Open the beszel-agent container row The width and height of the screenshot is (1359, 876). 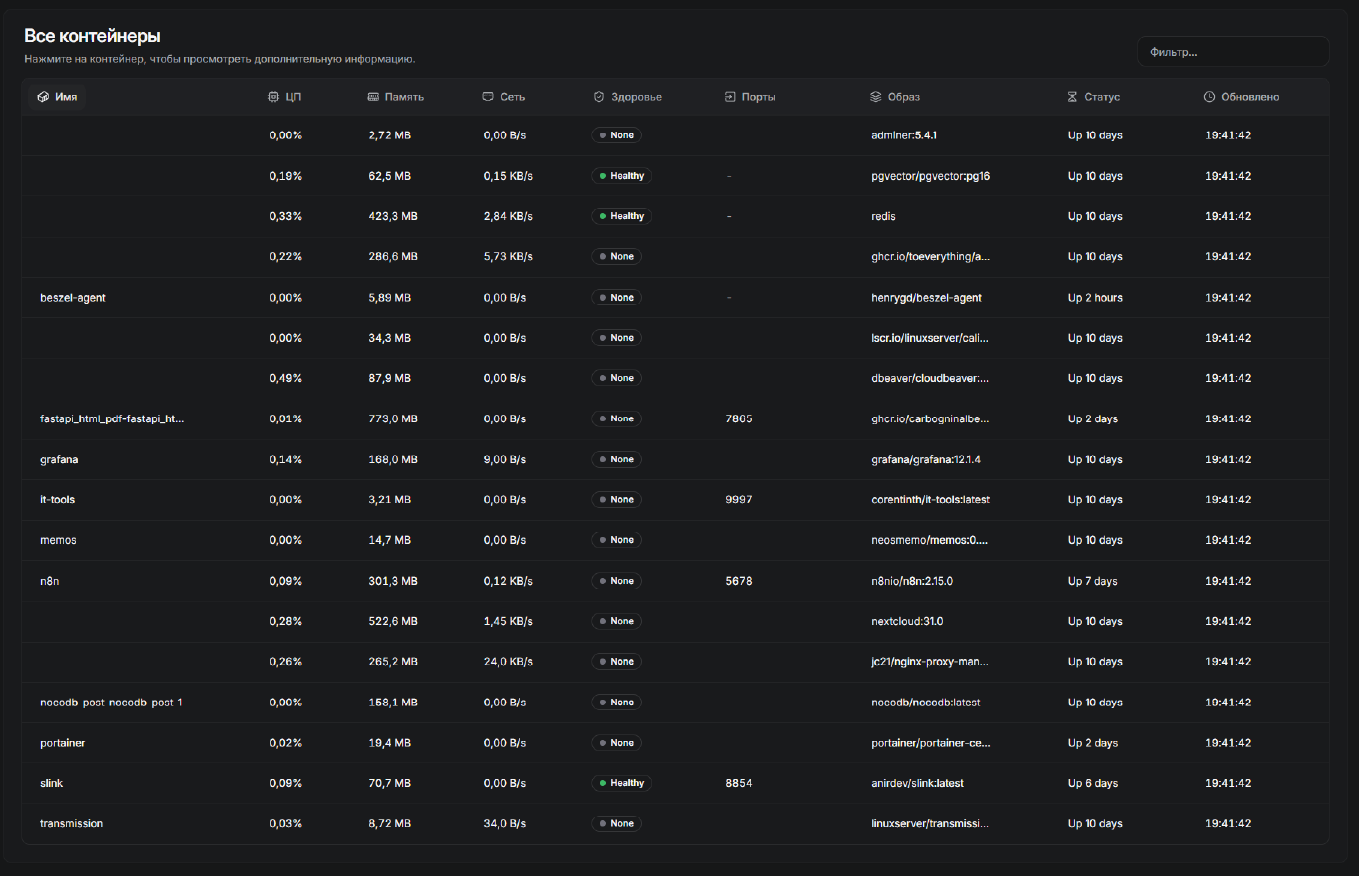(x=73, y=298)
